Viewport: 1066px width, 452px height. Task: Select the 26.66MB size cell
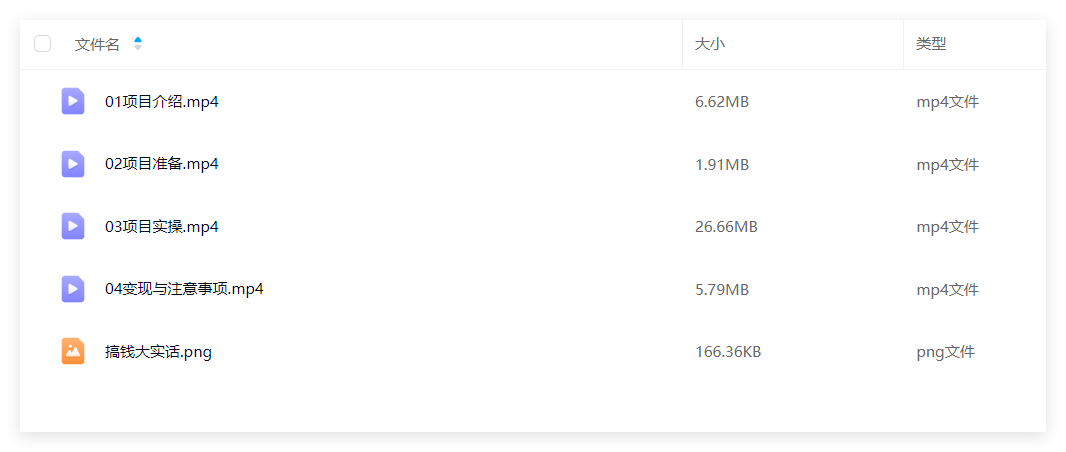coord(726,227)
